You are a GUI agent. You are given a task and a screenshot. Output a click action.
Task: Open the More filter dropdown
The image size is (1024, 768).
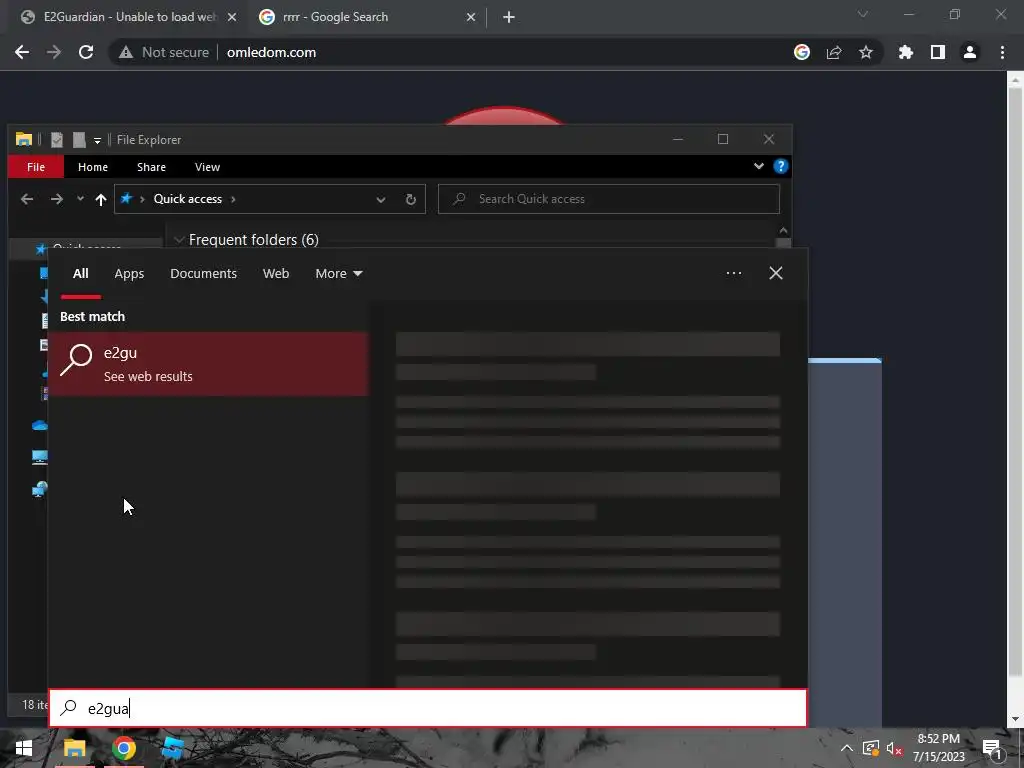[338, 274]
